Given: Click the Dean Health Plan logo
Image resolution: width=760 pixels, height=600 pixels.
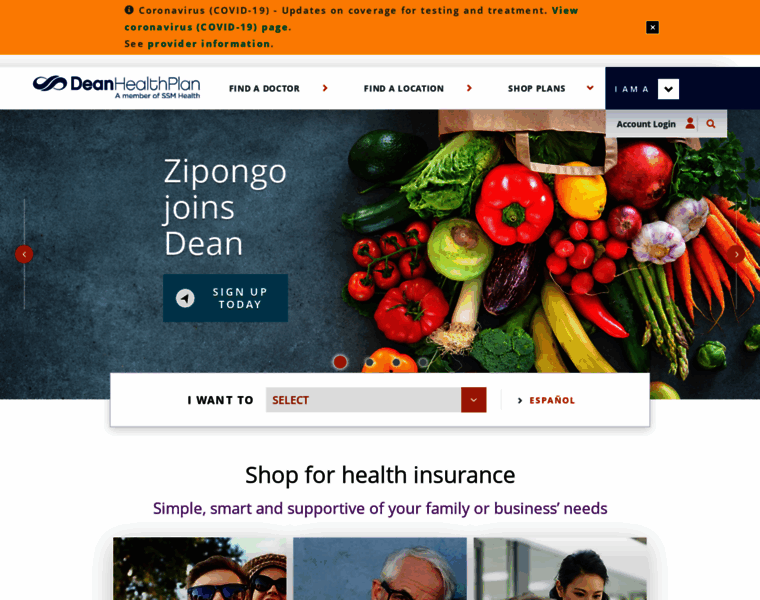Looking at the screenshot, I should 116,87.
